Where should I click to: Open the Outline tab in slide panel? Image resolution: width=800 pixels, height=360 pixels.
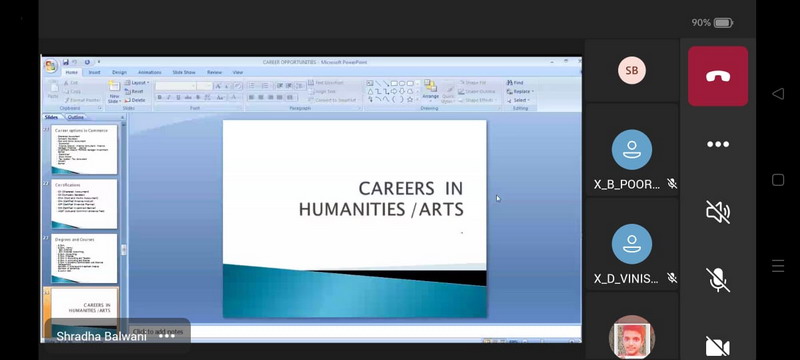click(76, 117)
